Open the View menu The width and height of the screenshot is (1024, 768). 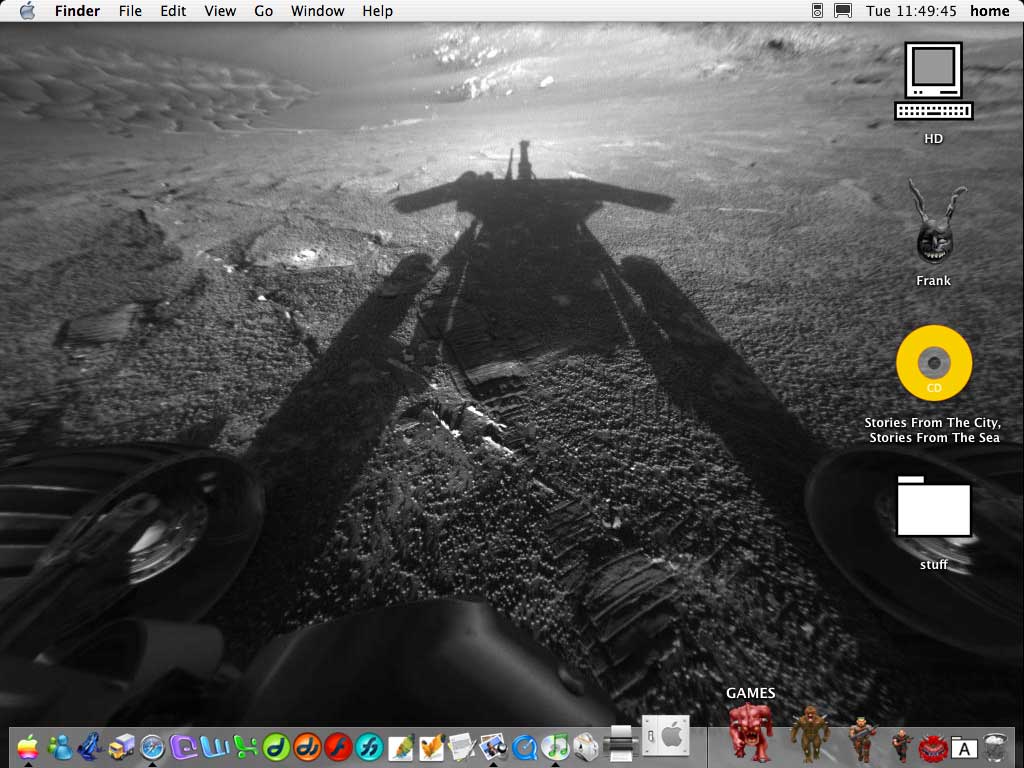point(220,11)
